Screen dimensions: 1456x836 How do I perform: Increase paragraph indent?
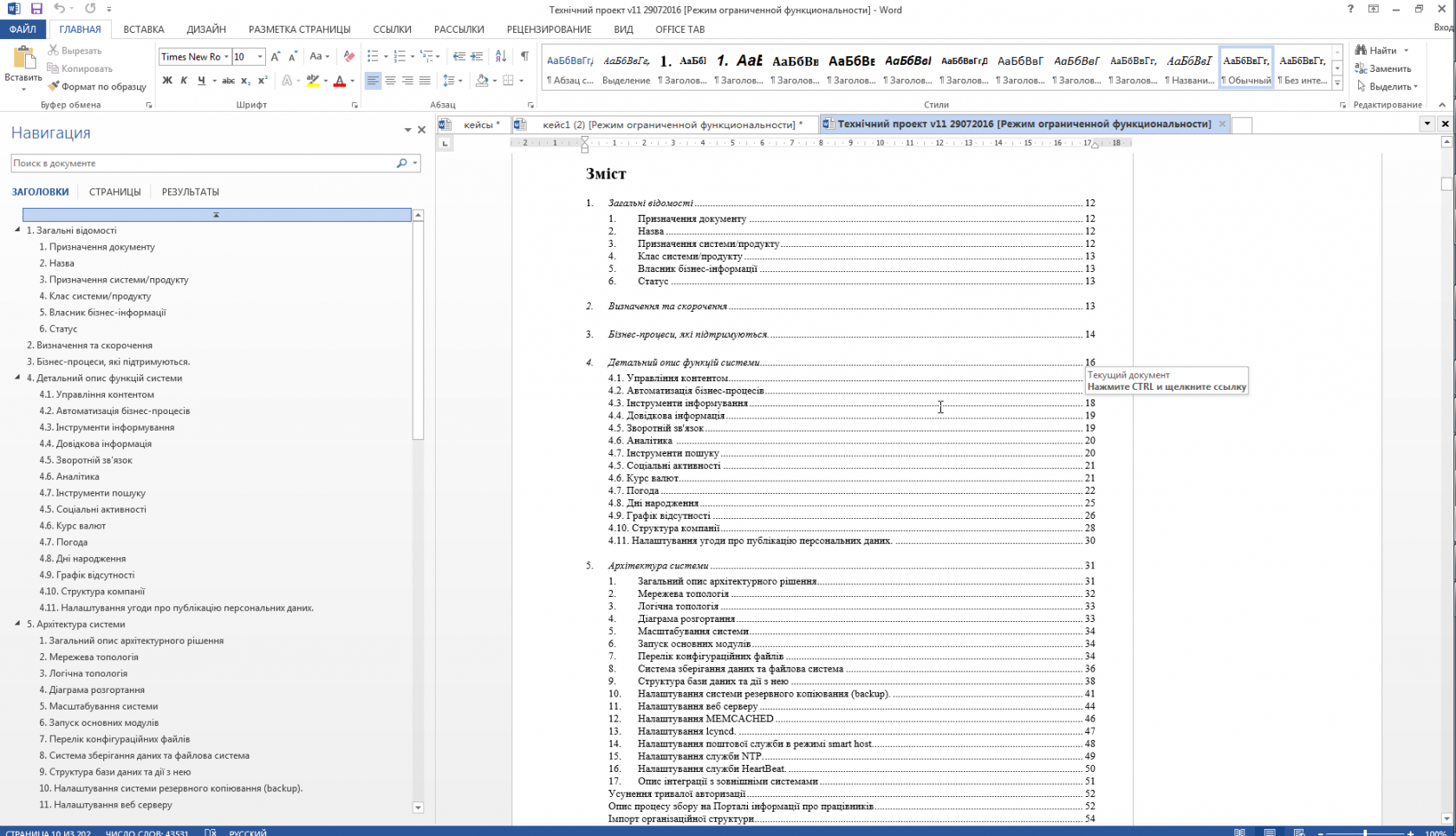click(x=477, y=56)
